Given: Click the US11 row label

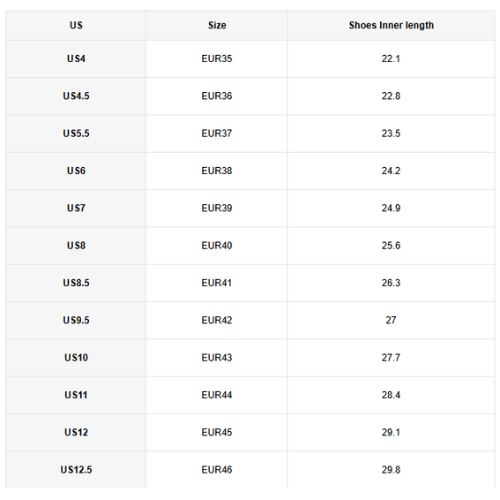Looking at the screenshot, I should point(76,395).
